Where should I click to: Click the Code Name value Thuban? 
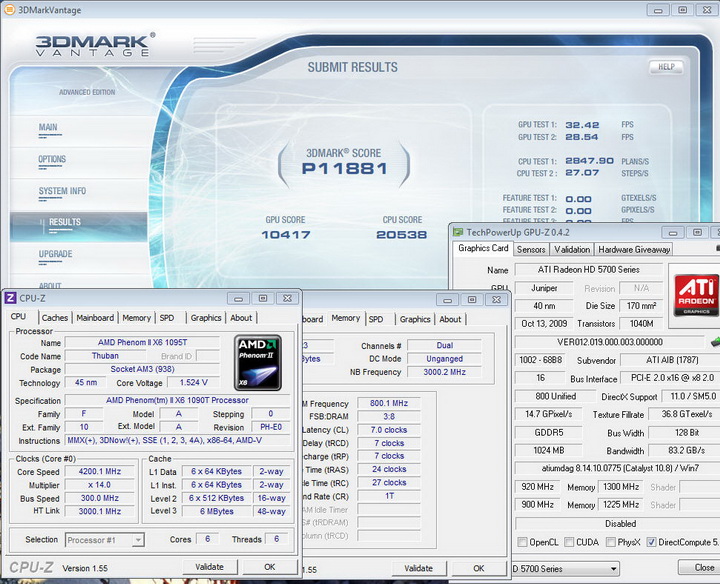(x=105, y=356)
